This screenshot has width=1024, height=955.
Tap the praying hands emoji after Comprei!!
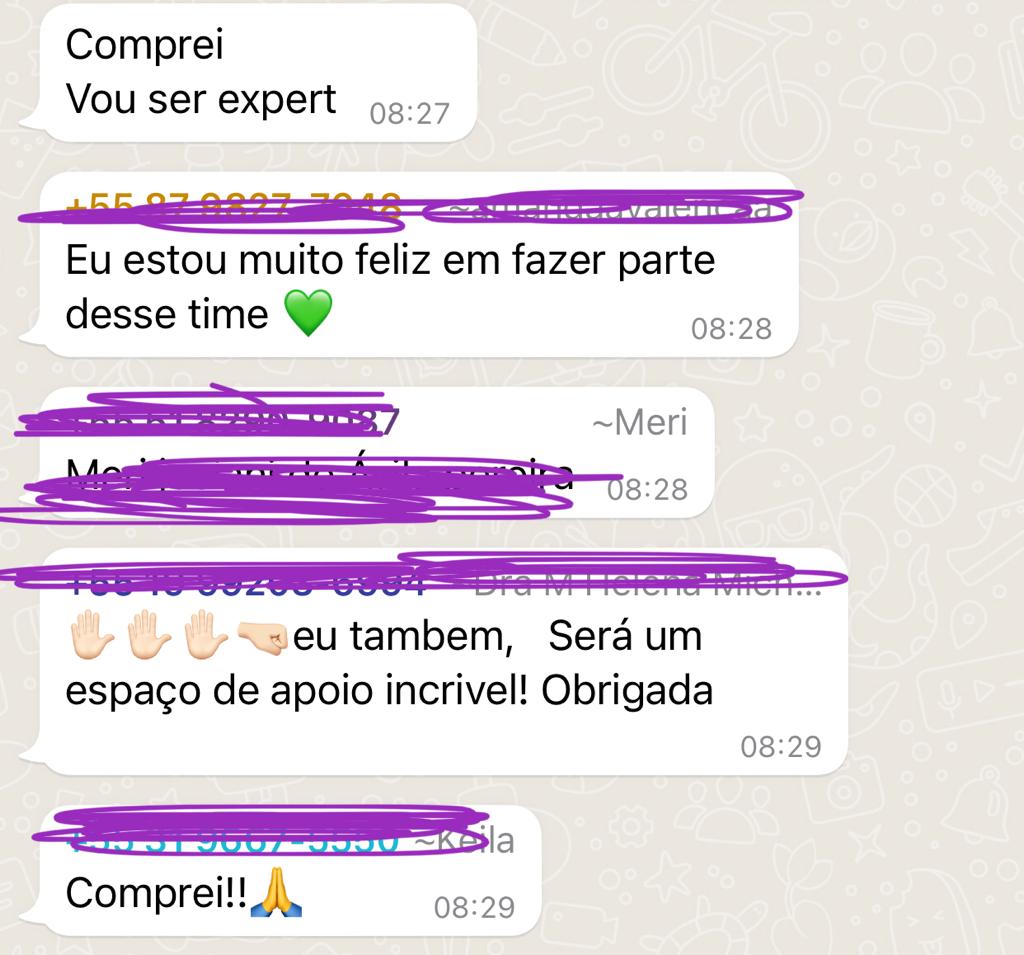coord(277,891)
